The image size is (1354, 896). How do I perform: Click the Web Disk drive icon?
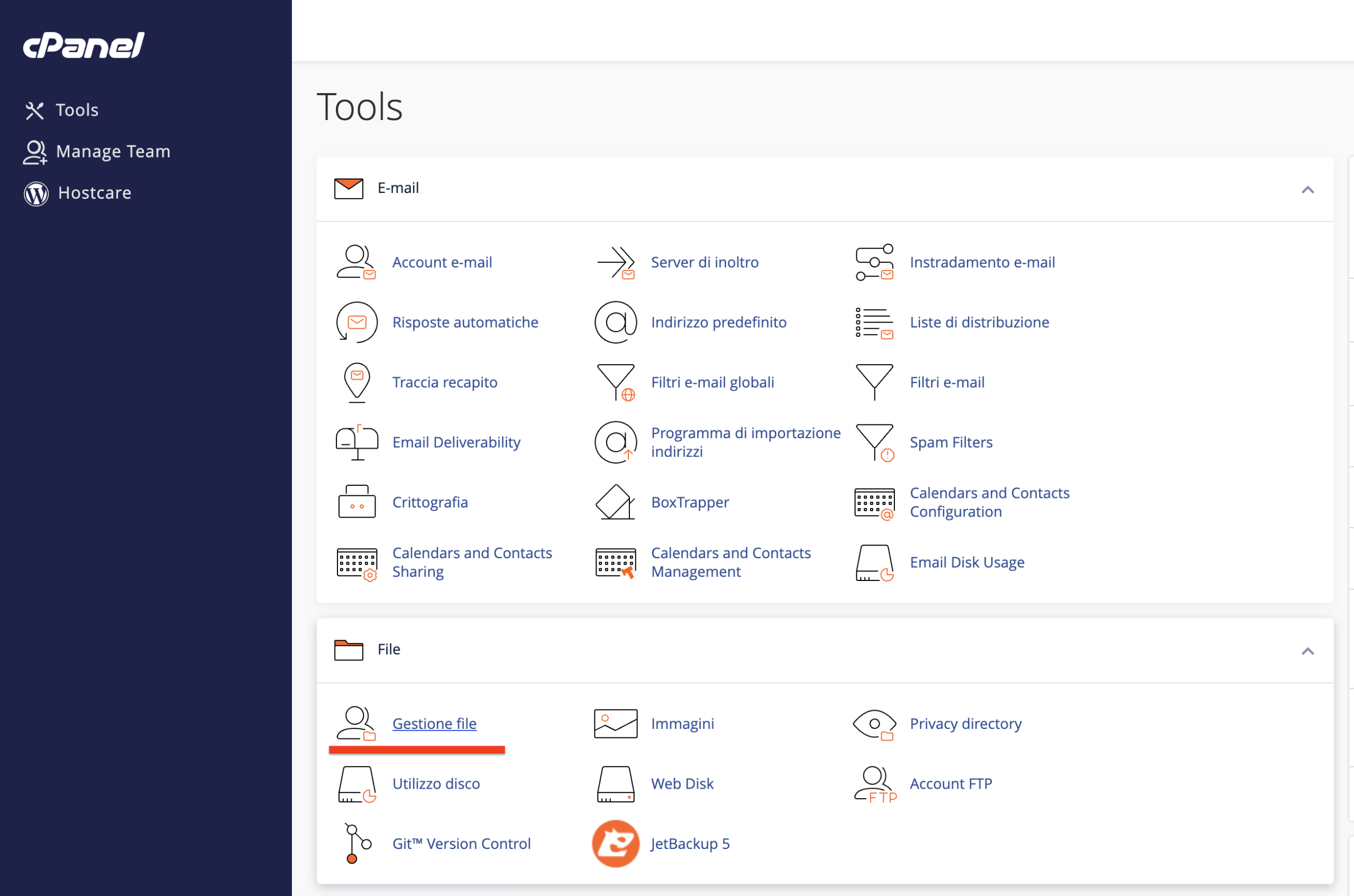pos(616,784)
